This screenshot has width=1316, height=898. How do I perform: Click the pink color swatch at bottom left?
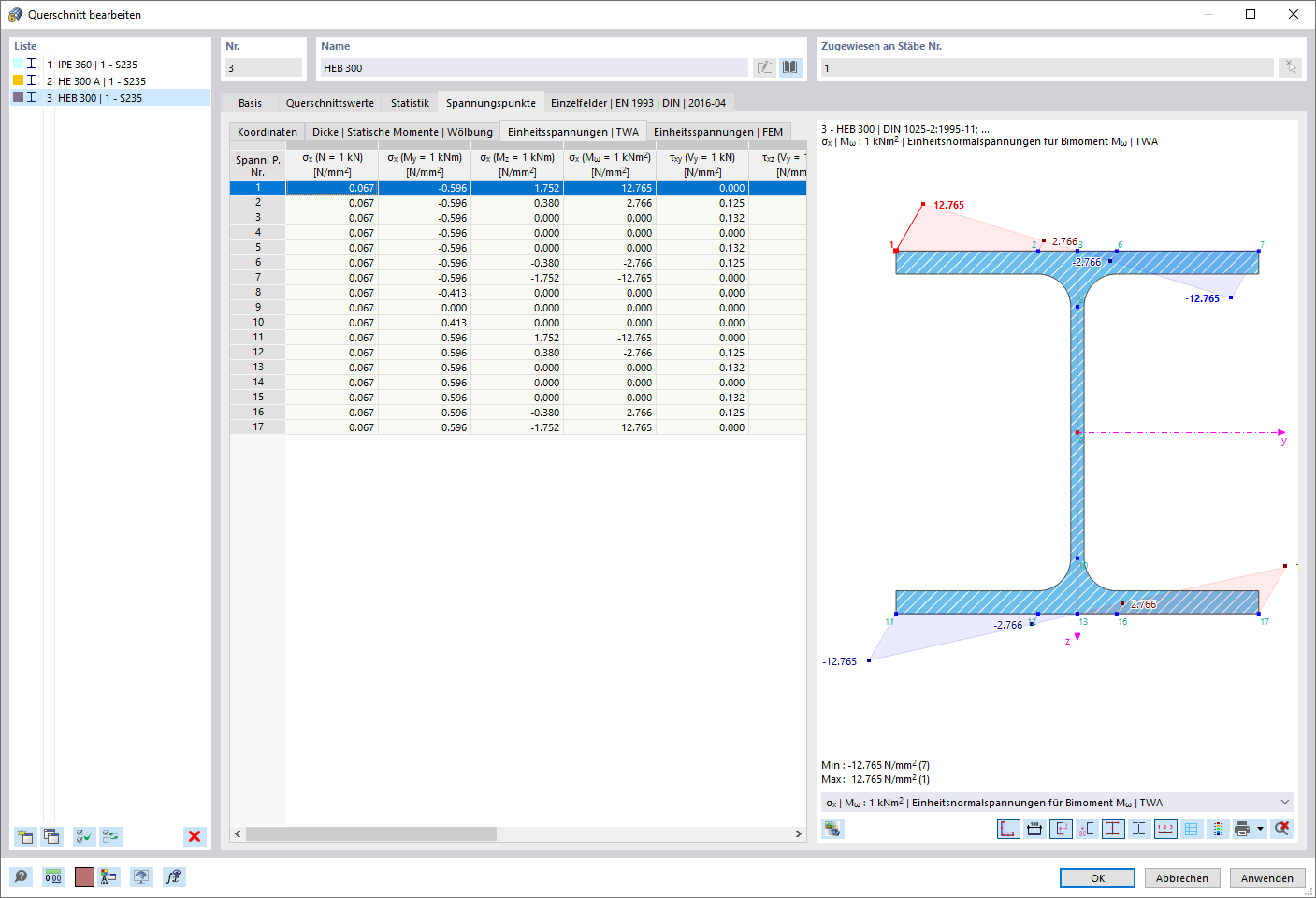point(83,876)
